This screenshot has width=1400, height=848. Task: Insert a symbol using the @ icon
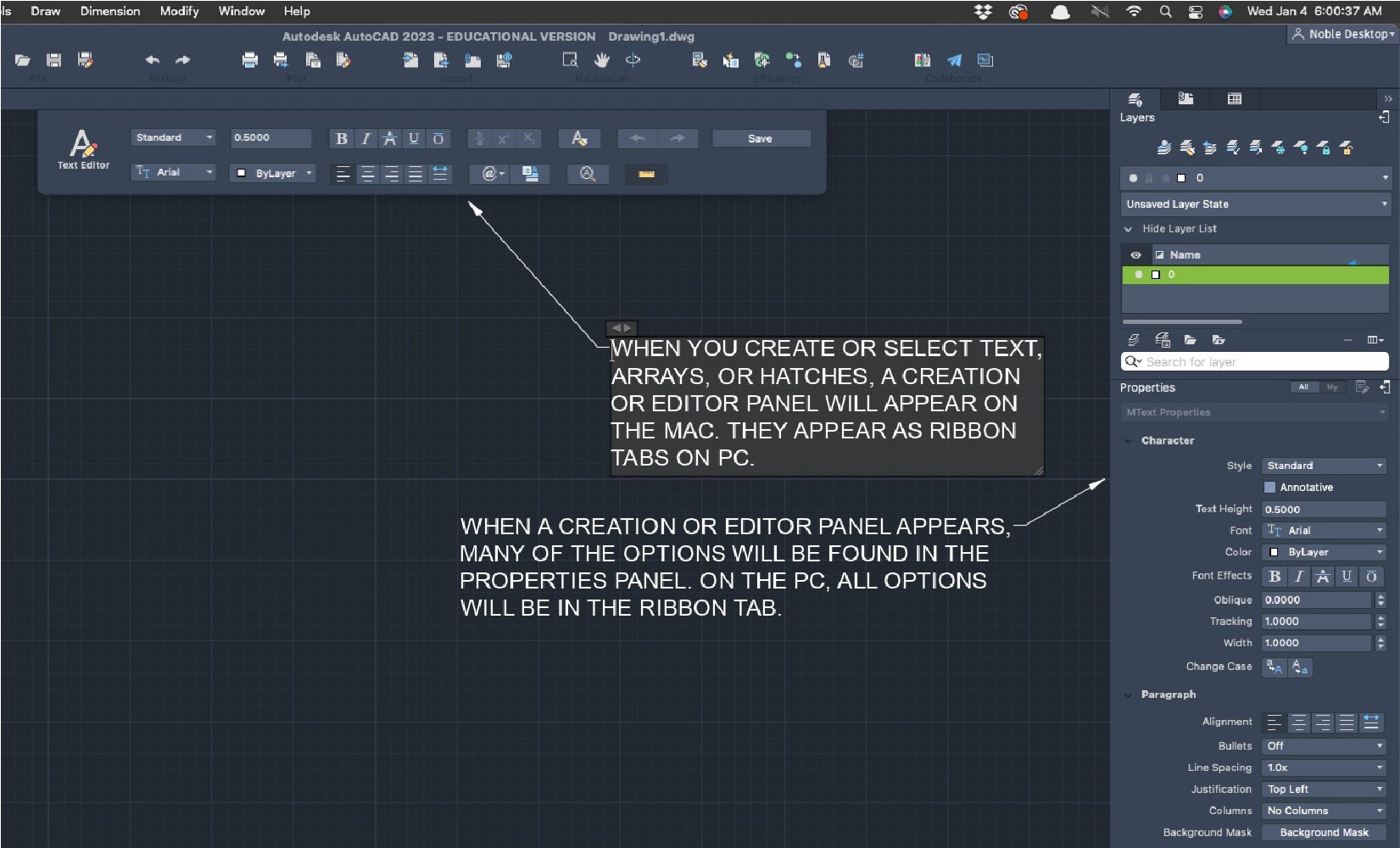(490, 174)
